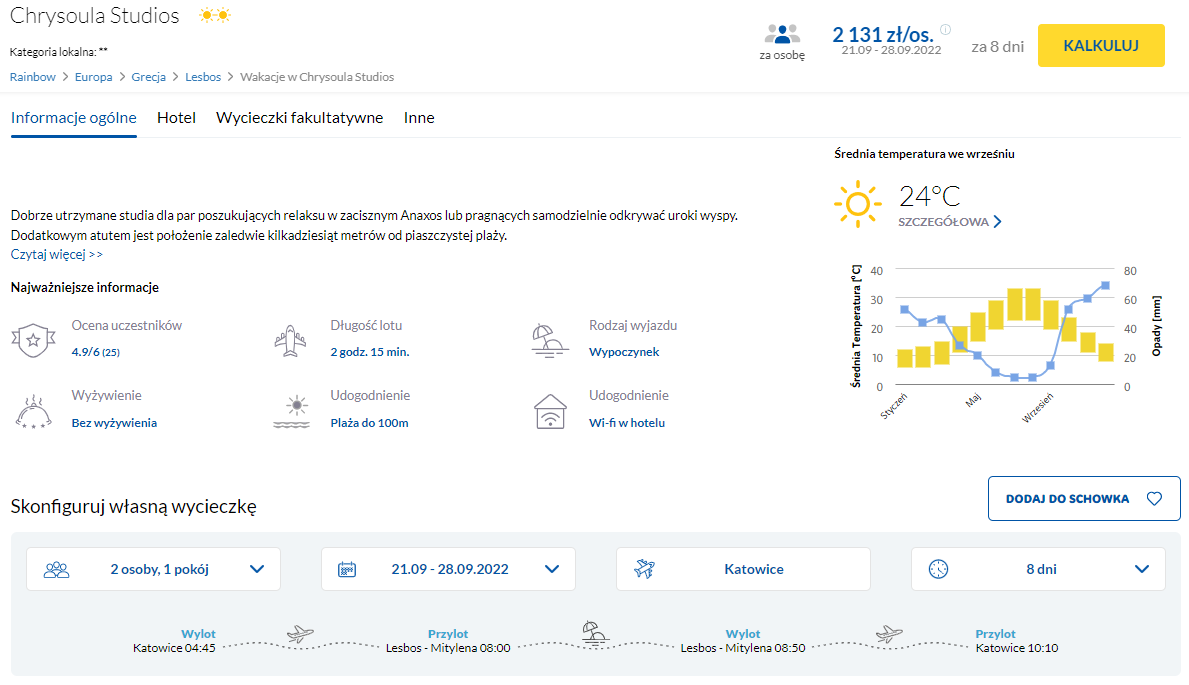This screenshot has height=685, width=1189.
Task: Click the participant rating badge icon
Action: point(33,339)
